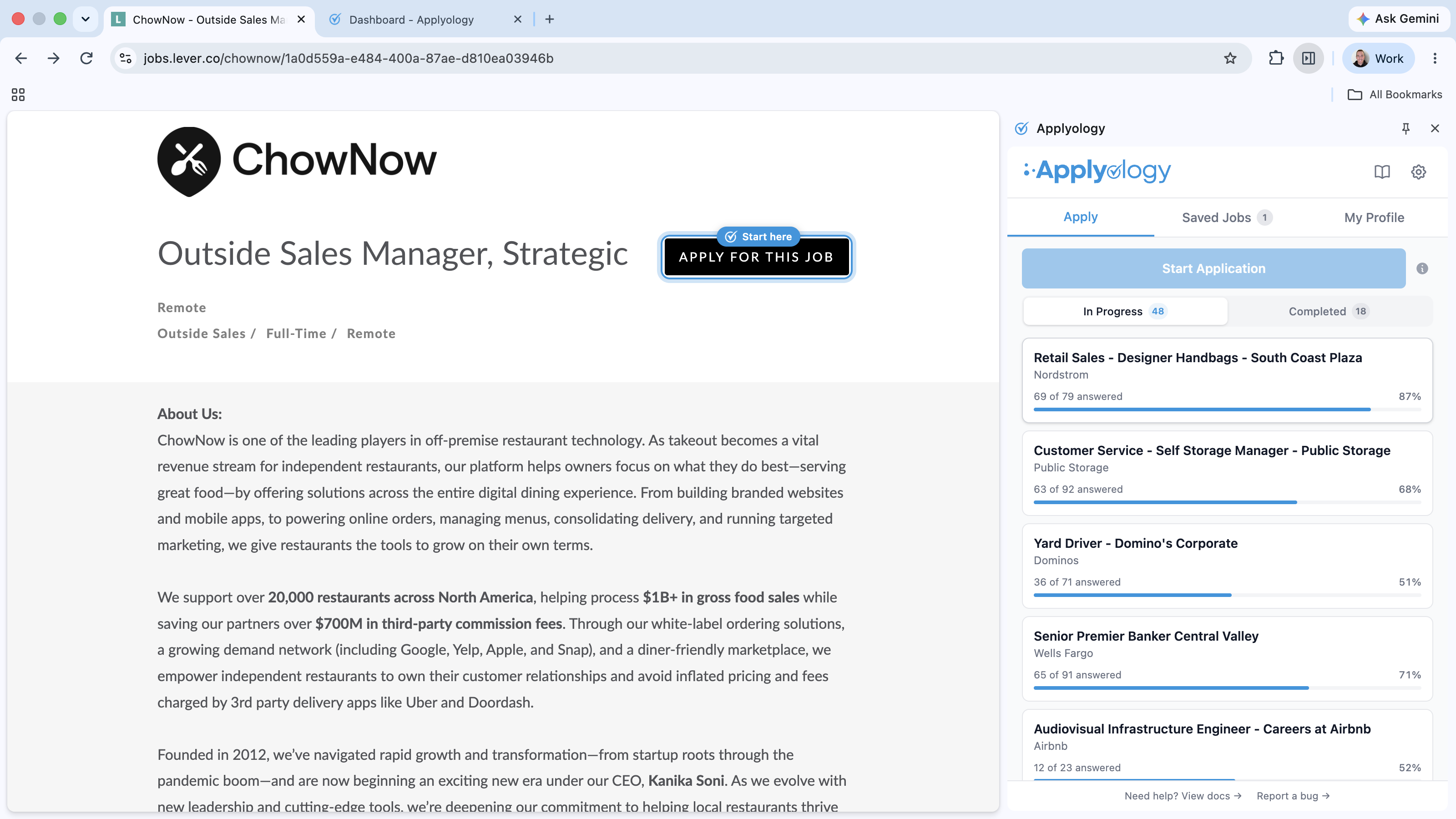
Task: Switch to Saved Jobs tab
Action: (1227, 217)
